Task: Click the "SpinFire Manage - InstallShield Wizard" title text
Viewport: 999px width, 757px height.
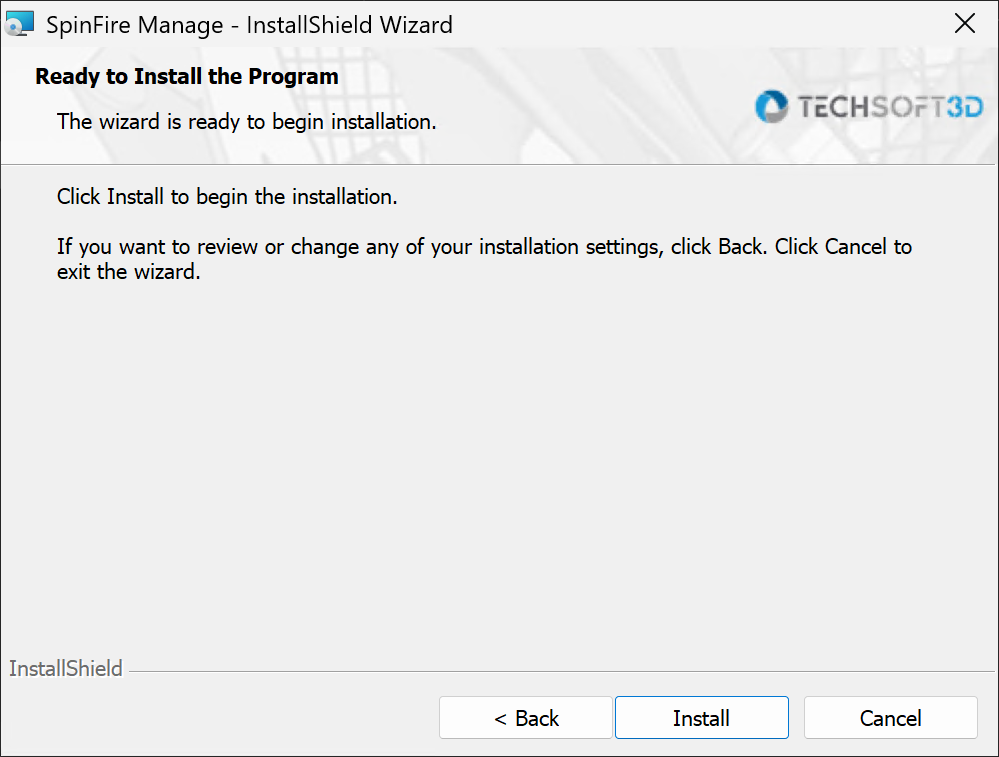Action: coord(249,25)
